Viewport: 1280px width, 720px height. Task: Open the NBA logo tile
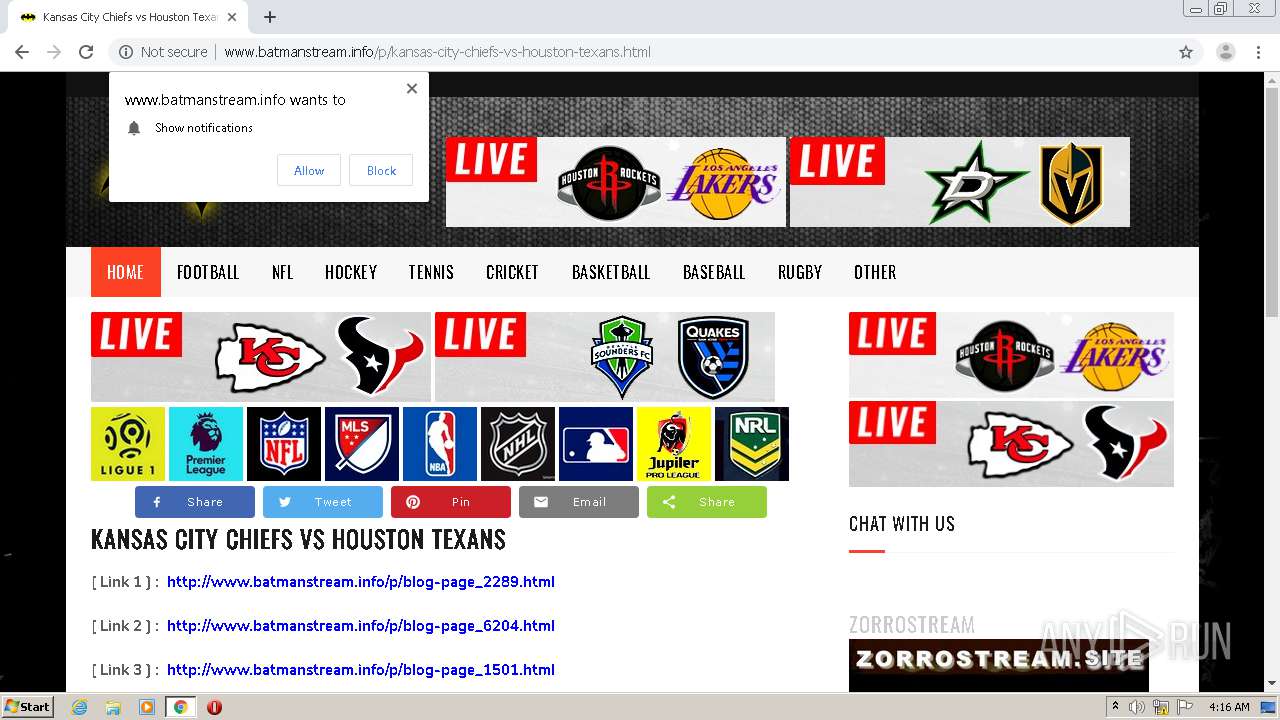[x=440, y=444]
